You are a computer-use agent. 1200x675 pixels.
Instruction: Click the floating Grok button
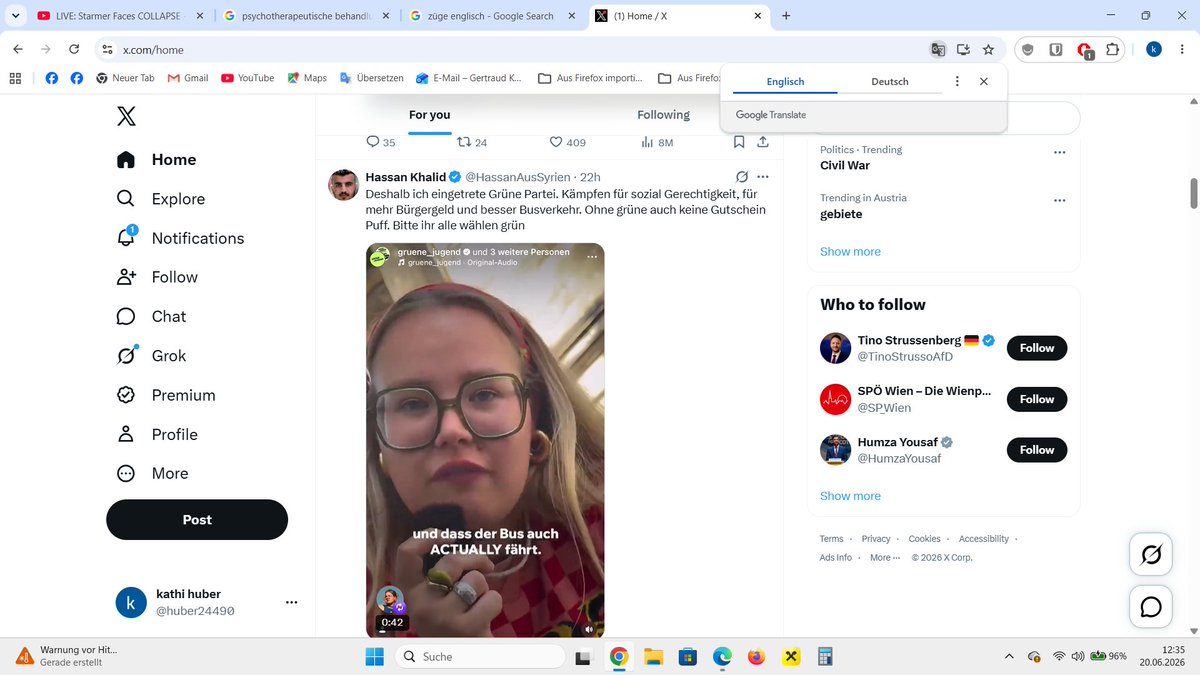tap(1151, 555)
